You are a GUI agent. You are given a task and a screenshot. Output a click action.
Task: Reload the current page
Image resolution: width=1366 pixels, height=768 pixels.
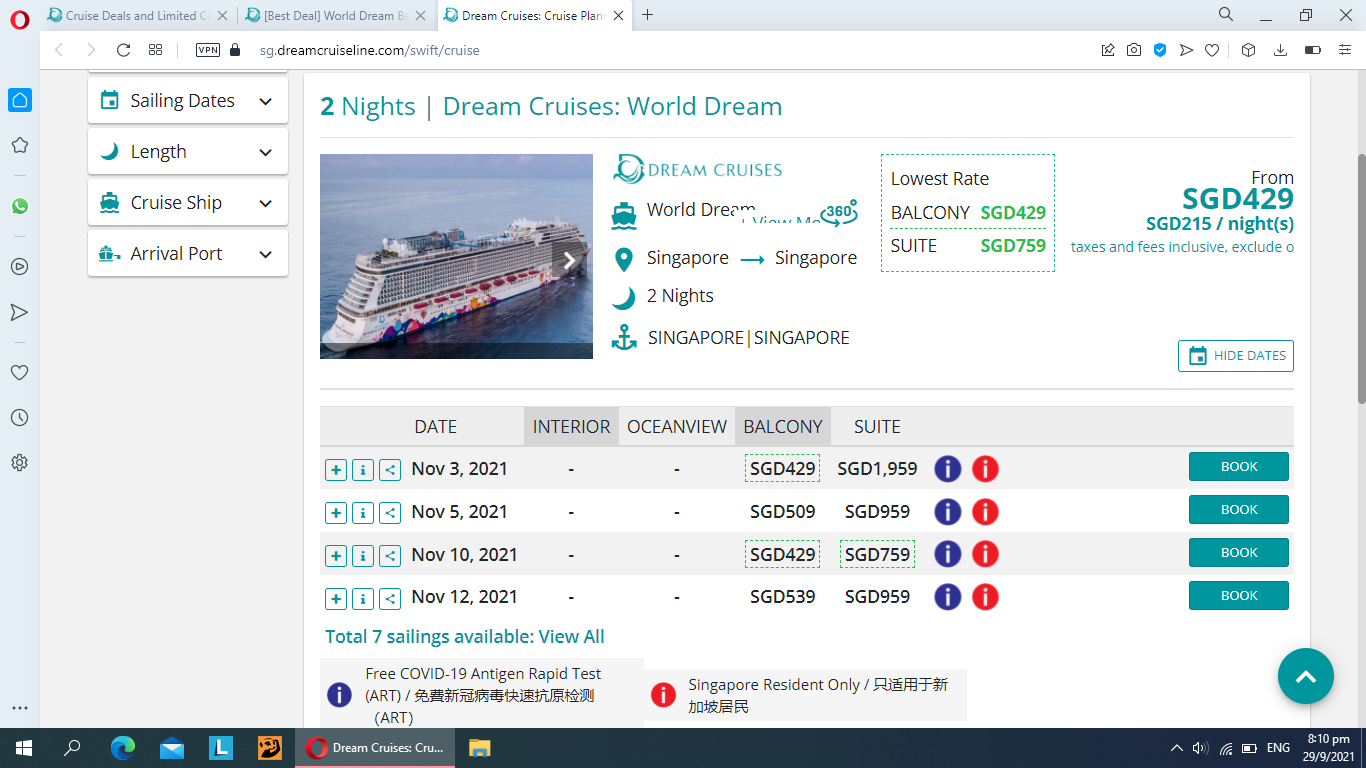pyautogui.click(x=123, y=50)
